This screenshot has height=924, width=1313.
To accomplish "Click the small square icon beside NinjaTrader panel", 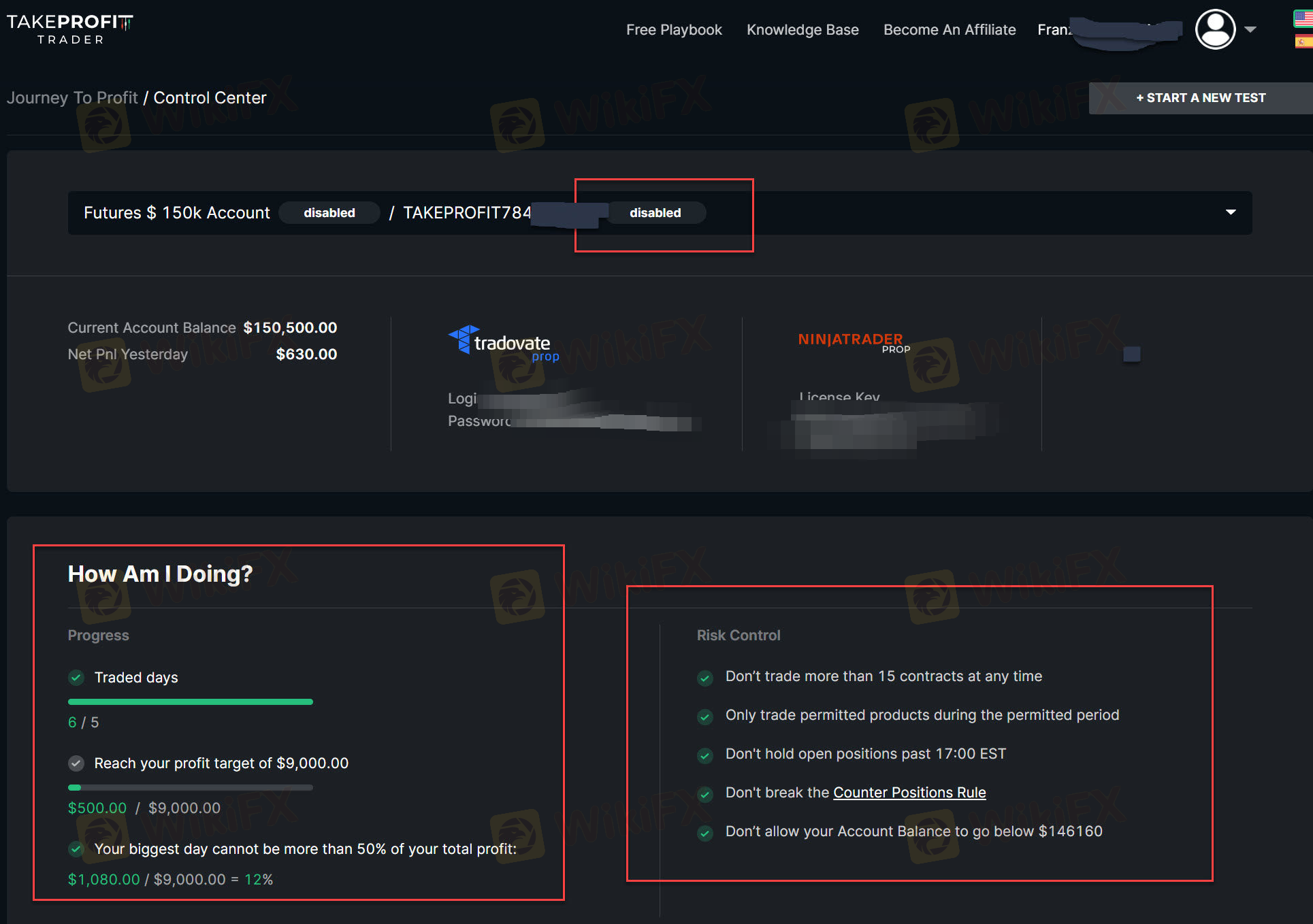I will tap(1131, 354).
